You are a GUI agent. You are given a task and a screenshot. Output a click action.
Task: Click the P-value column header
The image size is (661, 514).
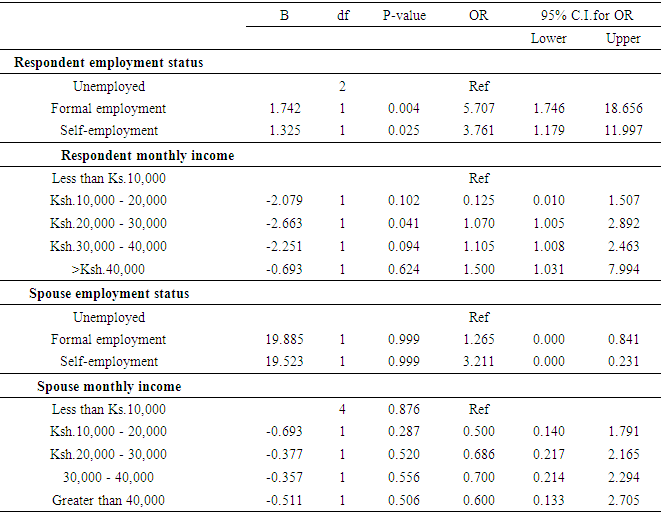pos(403,16)
